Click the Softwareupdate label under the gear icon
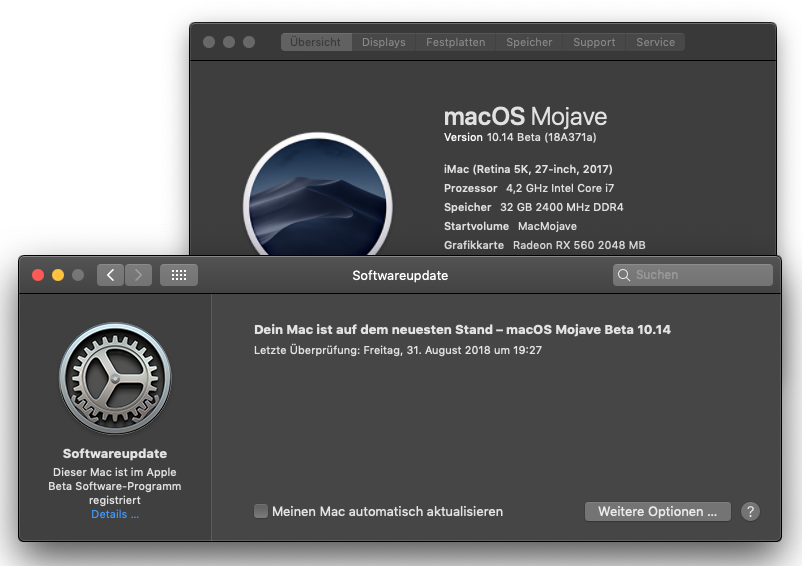Screen dimensions: 802x566 (x=115, y=454)
